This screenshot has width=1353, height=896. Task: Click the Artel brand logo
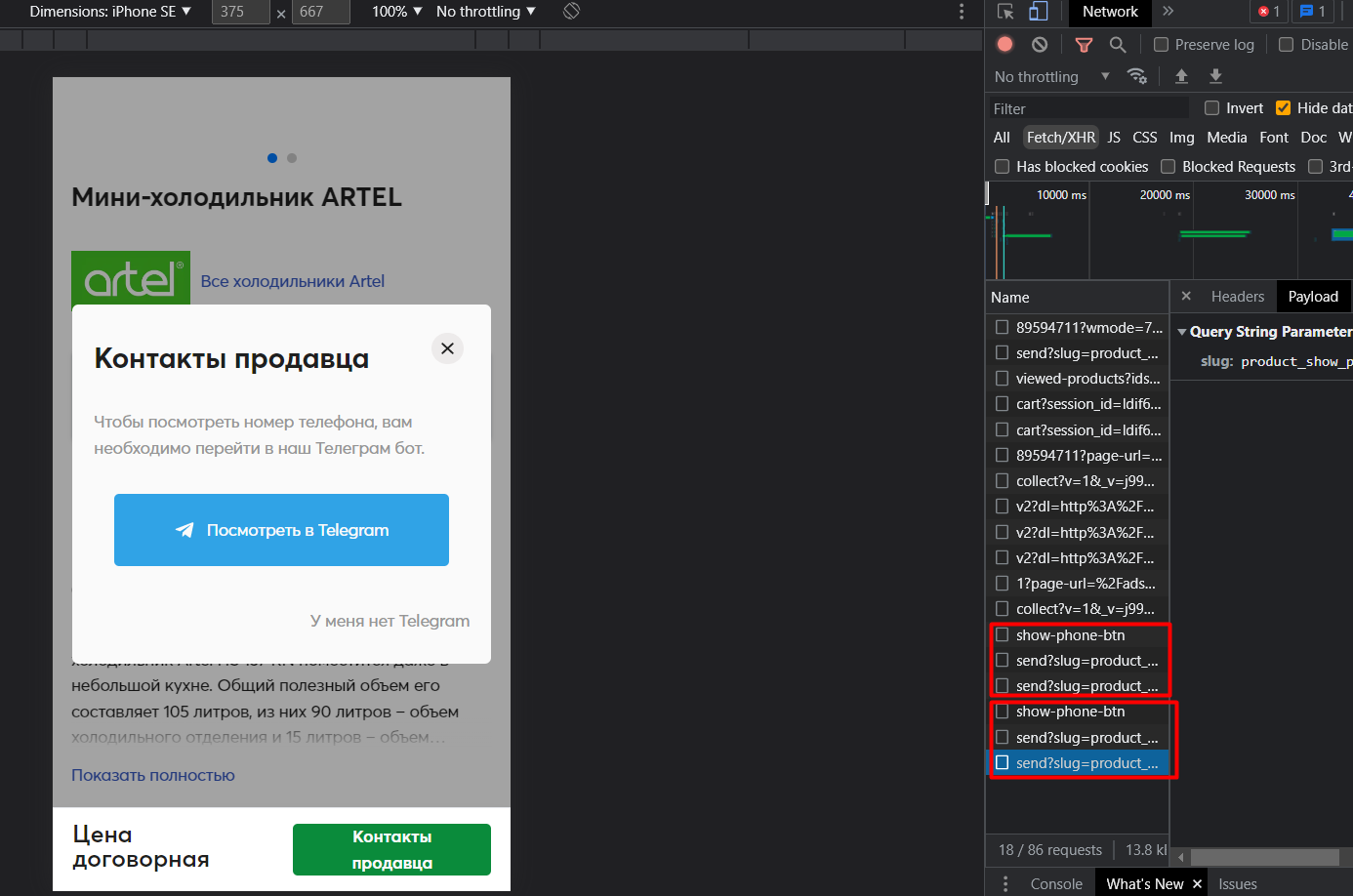131,280
